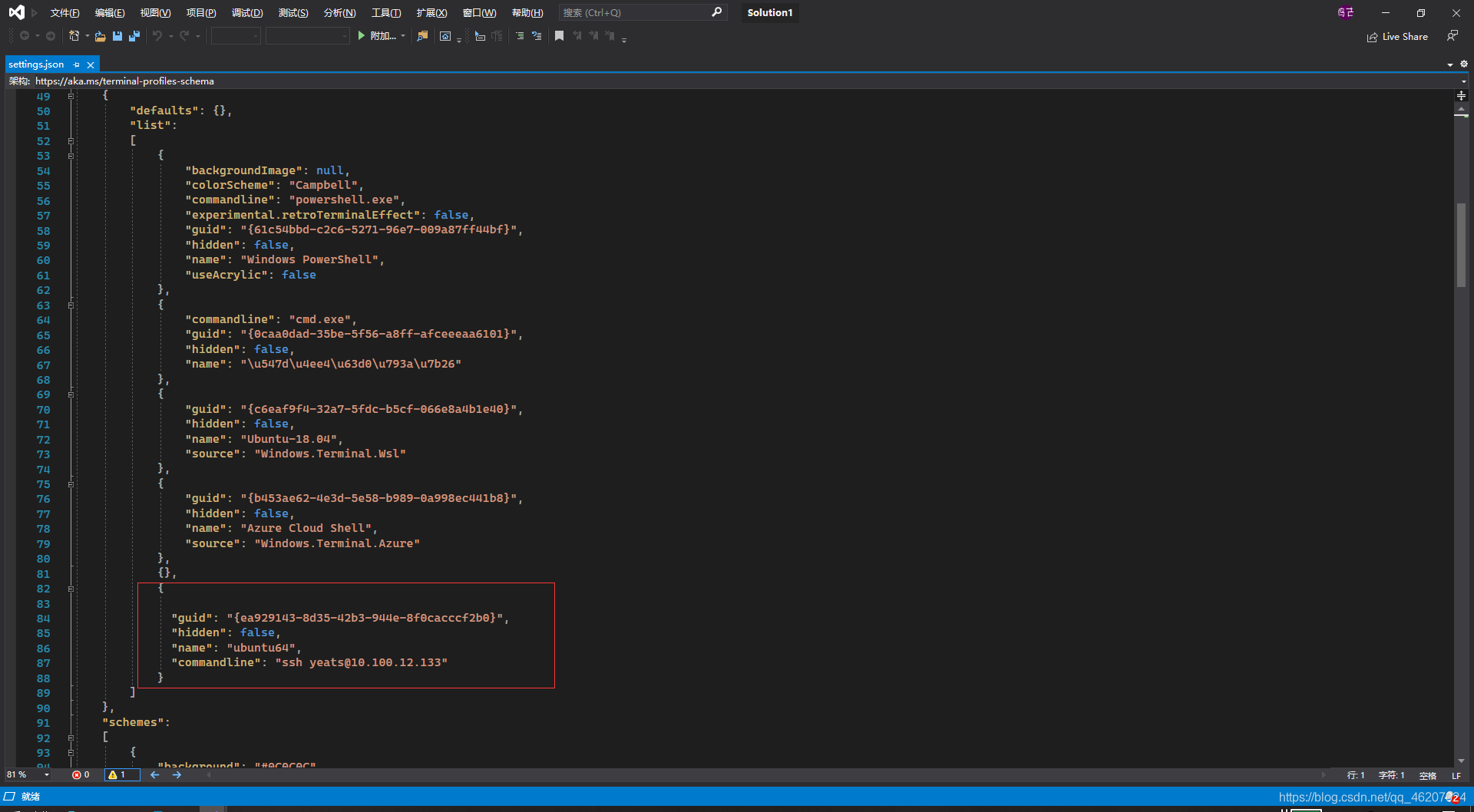Go to previous issue arrow
Viewport: 1474px width, 812px height.
pos(155,775)
